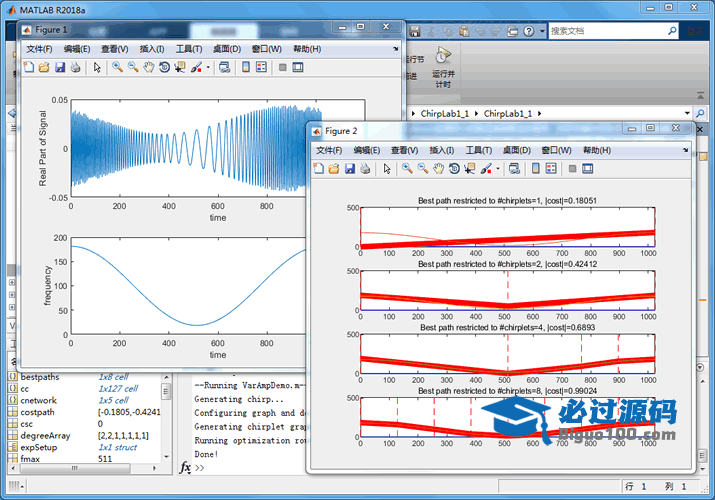Open 窗口(W) menu in Figure 1

coord(266,49)
